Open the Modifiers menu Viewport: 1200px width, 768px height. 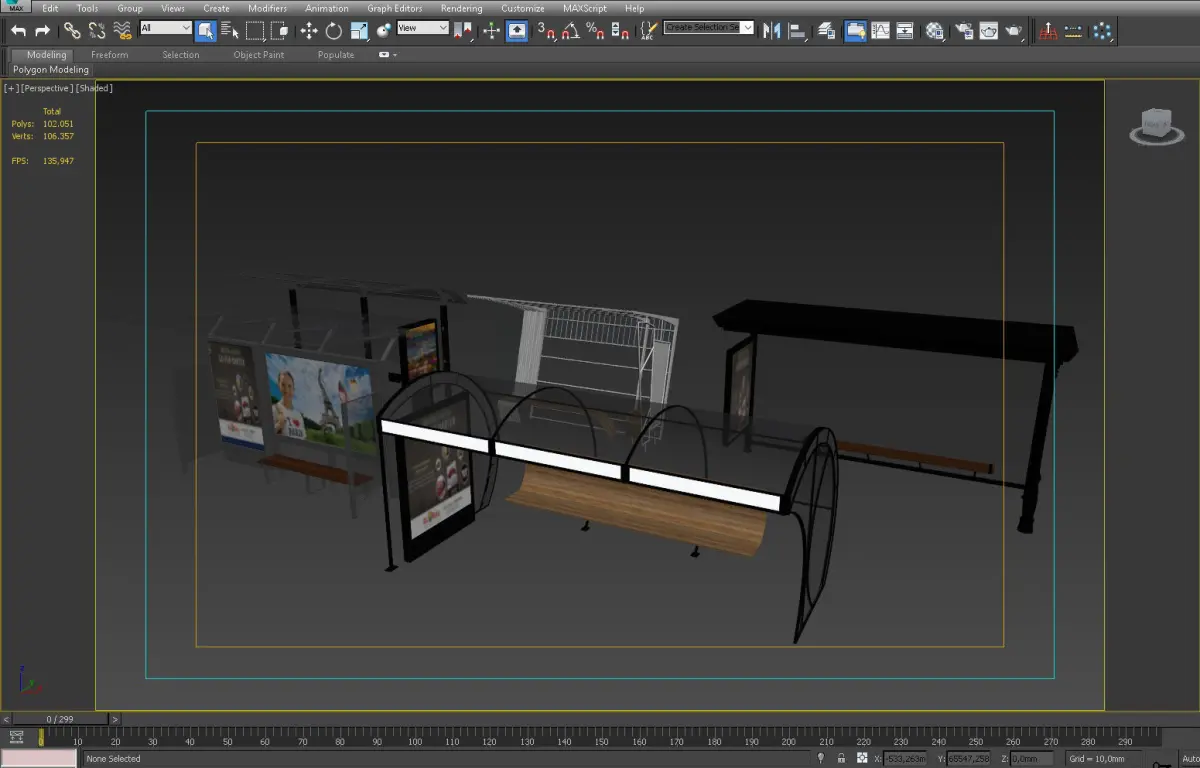point(267,8)
